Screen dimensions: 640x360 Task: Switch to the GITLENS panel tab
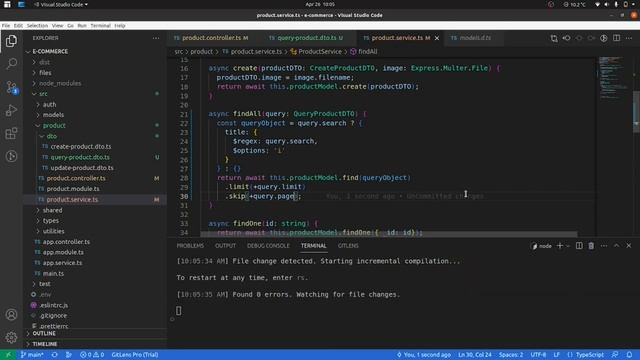click(348, 246)
